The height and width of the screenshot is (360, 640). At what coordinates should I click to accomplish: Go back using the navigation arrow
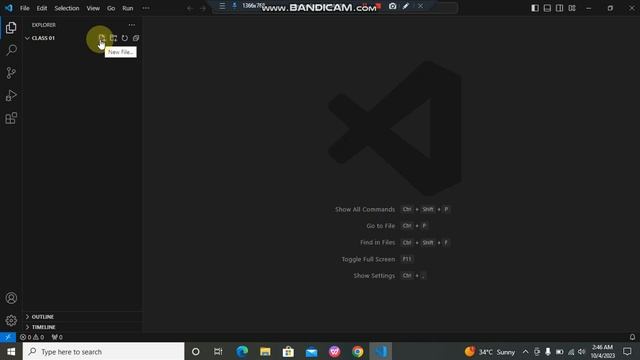tap(190, 8)
